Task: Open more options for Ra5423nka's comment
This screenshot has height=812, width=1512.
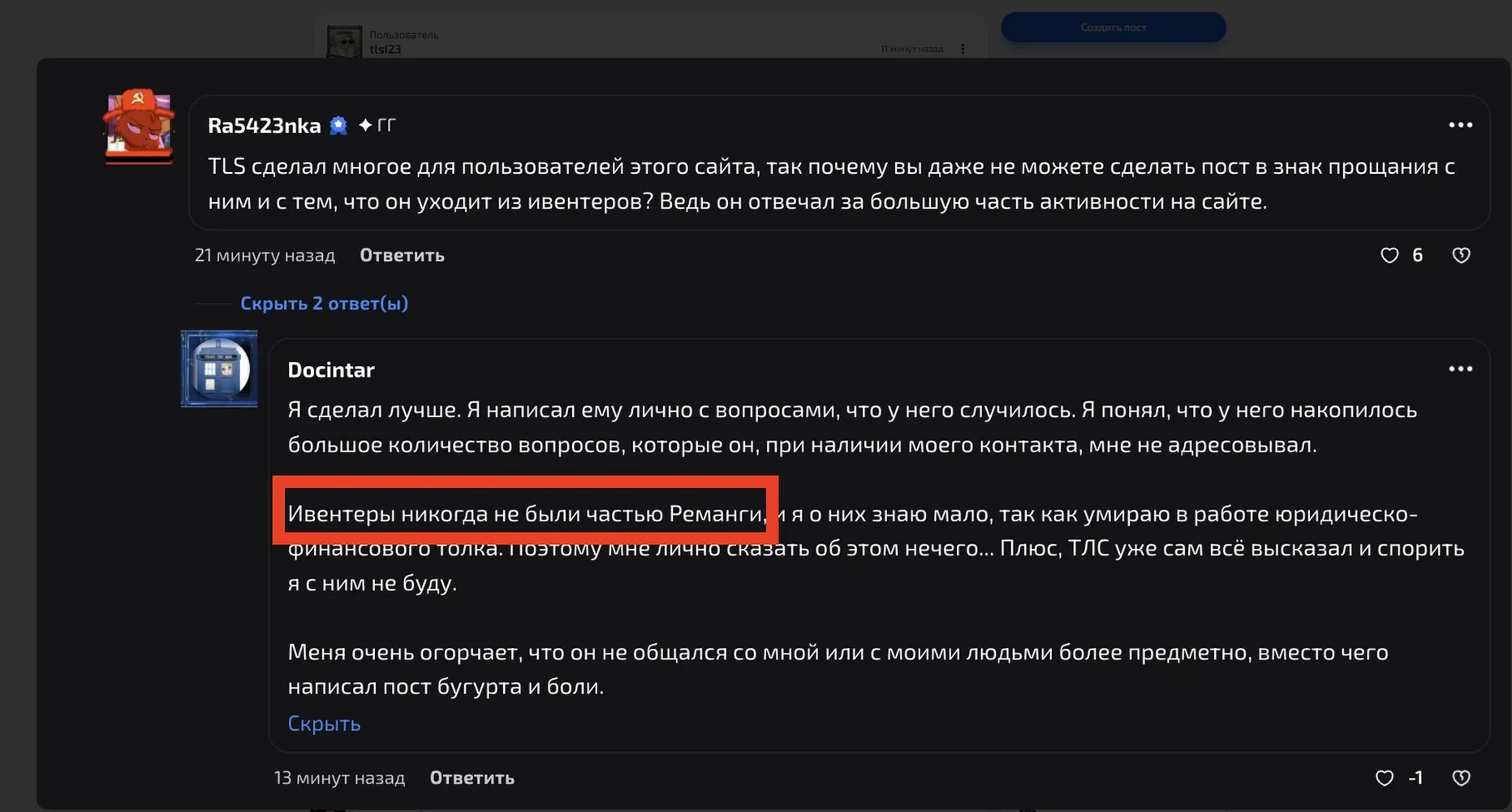Action: pos(1460,125)
